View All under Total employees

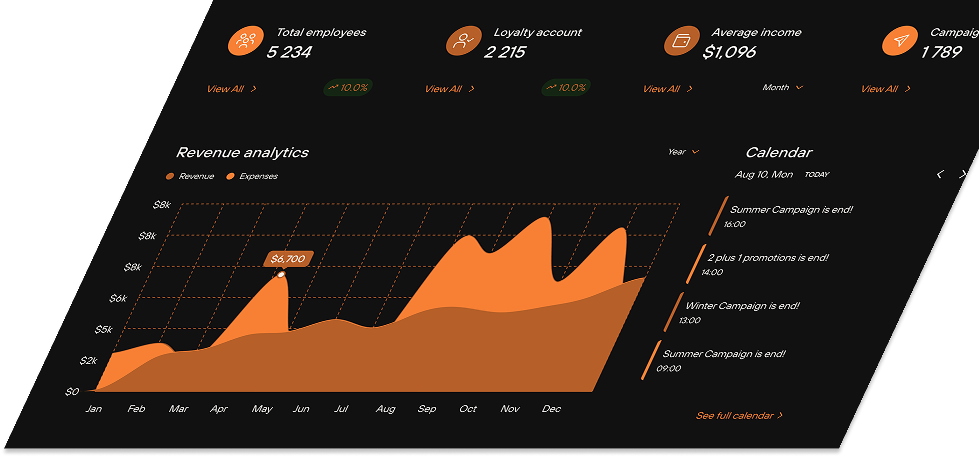coord(231,89)
